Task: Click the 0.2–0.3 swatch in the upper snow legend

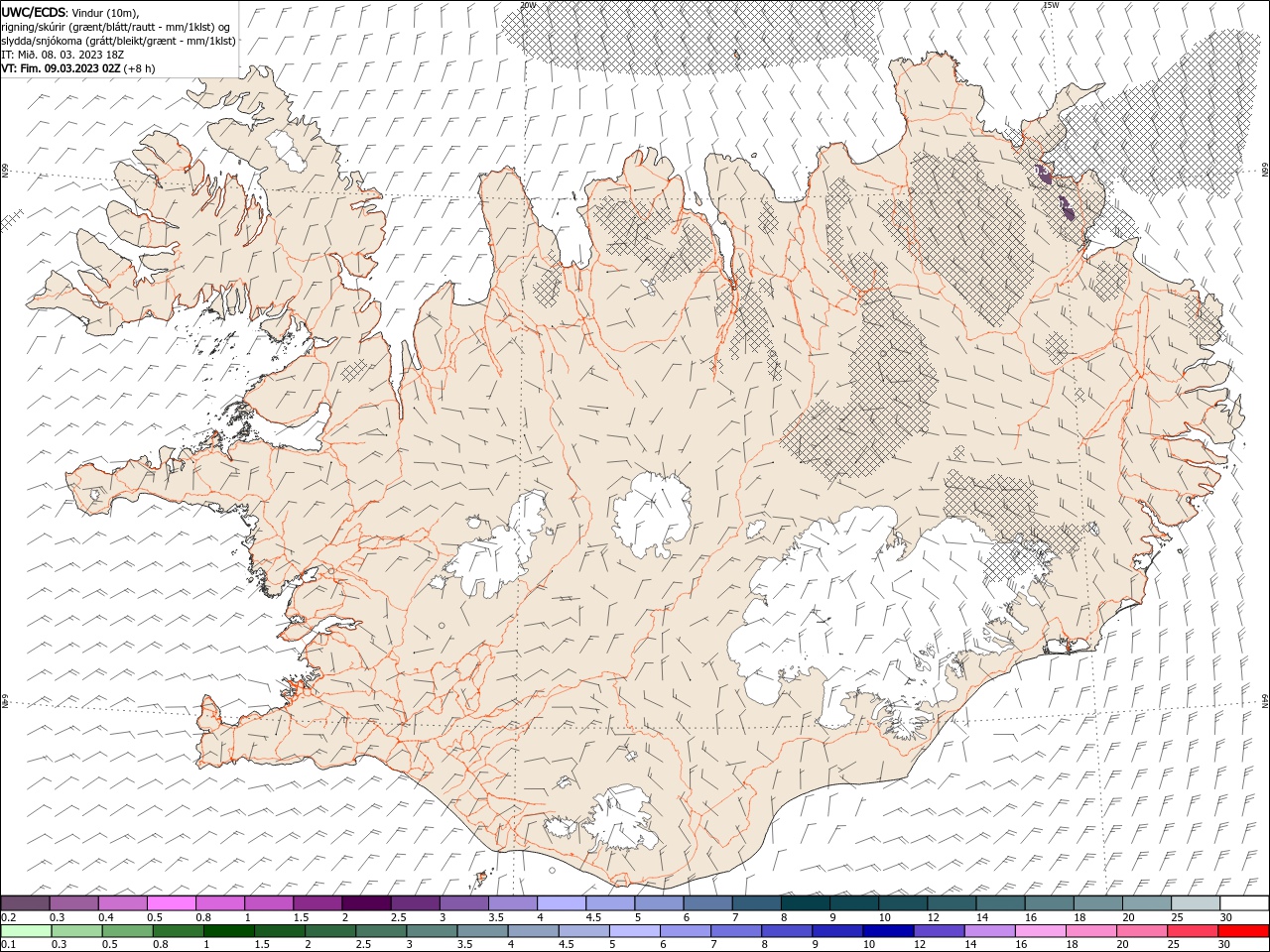Action: (x=26, y=903)
